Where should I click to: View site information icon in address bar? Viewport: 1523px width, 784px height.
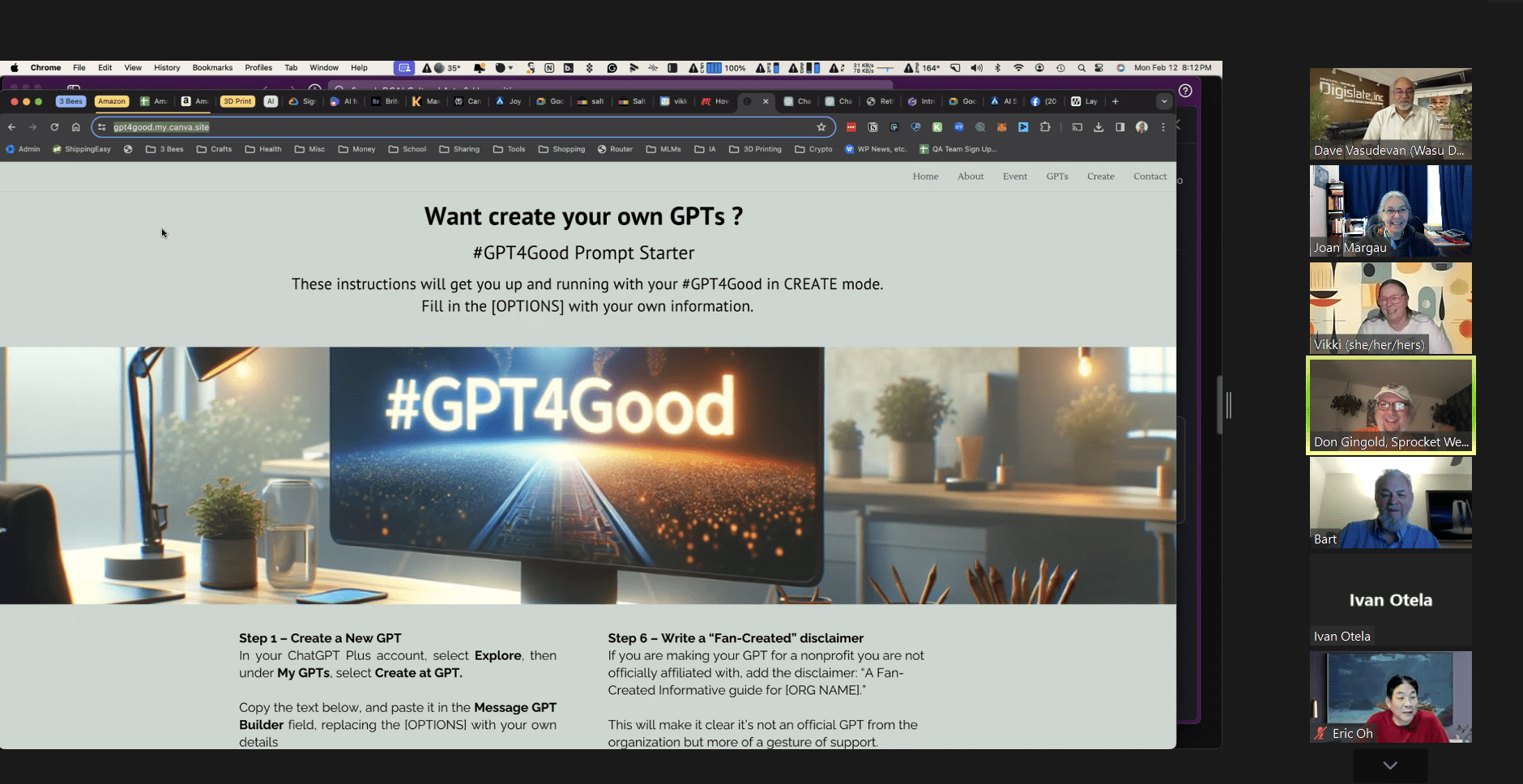tap(102, 127)
